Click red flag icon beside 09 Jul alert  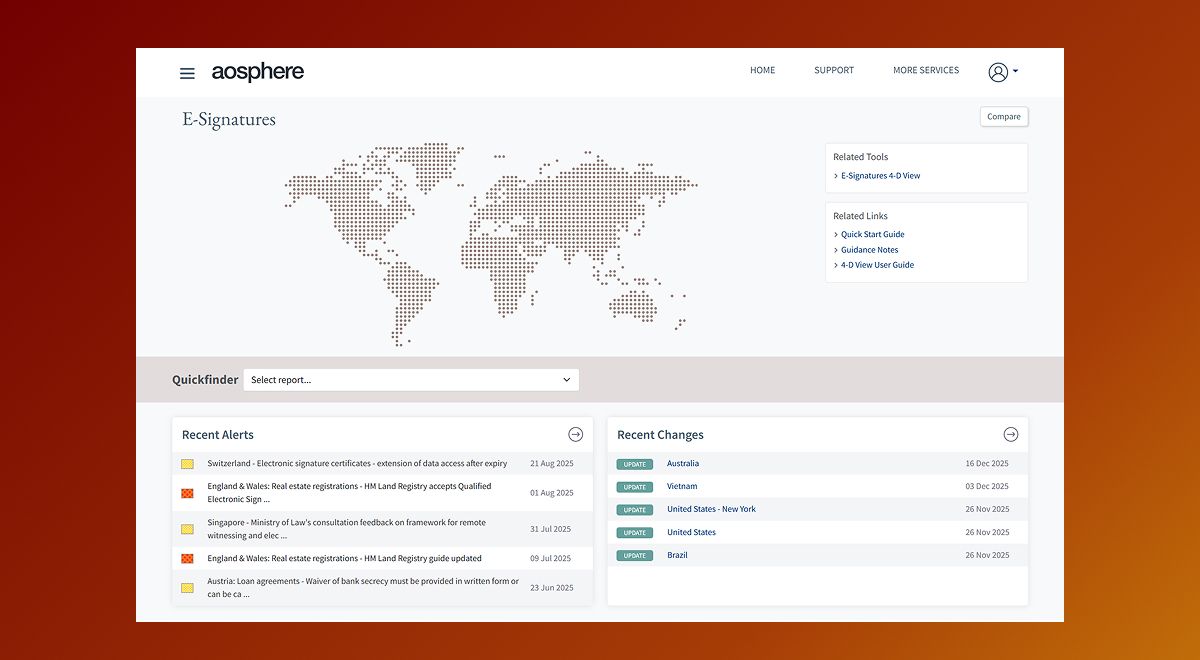click(187, 558)
